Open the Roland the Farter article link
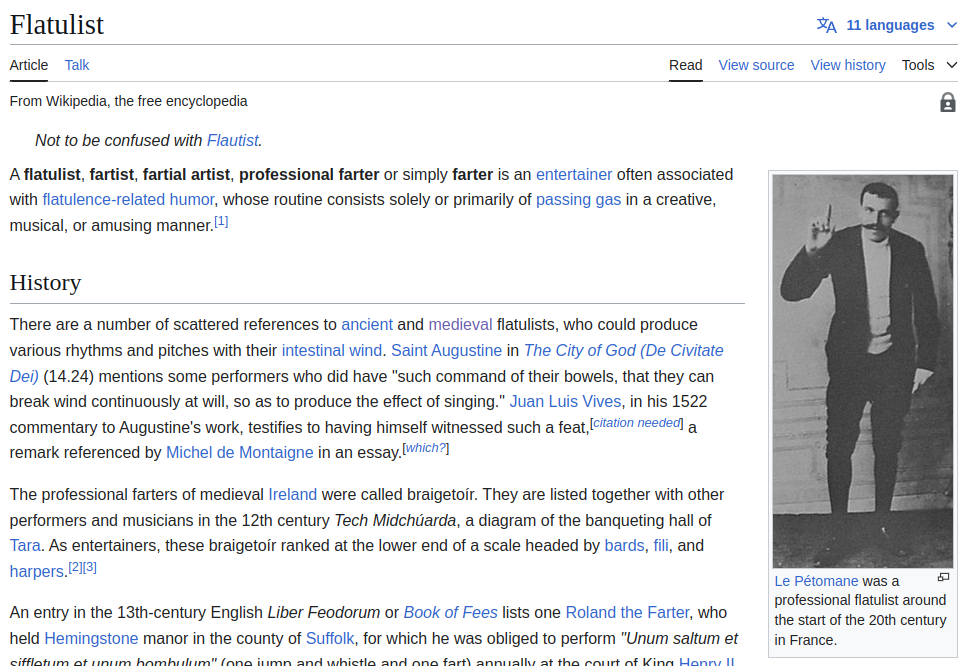The height and width of the screenshot is (666, 967). [627, 612]
